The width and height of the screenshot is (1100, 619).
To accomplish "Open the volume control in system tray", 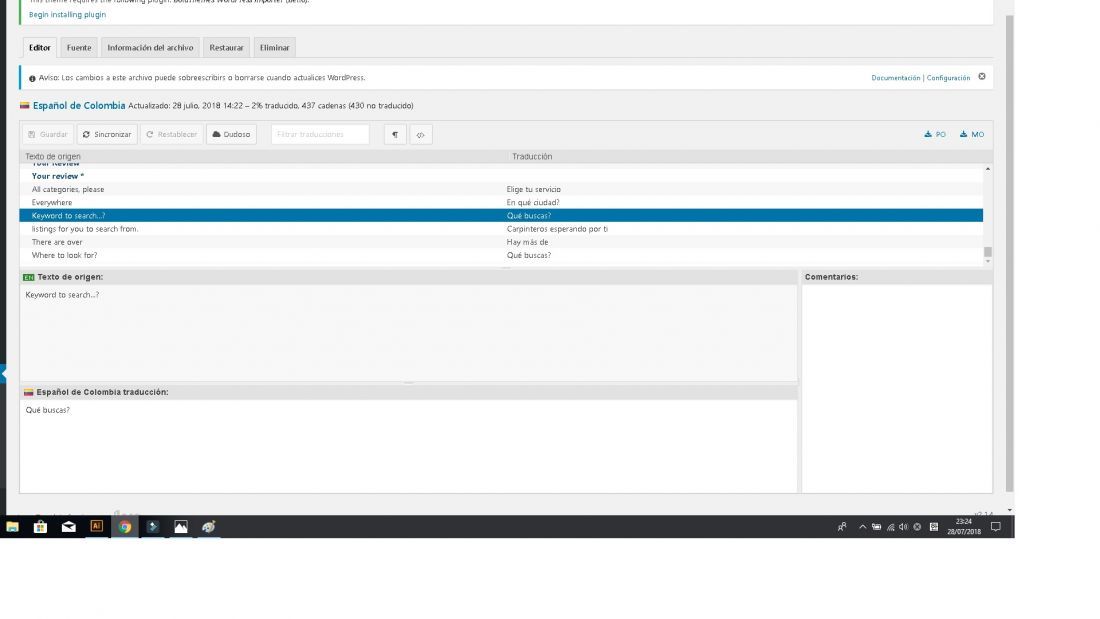I will (904, 527).
